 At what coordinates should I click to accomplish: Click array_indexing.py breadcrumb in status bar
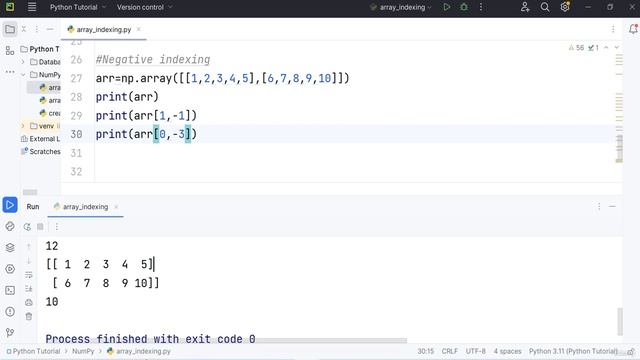[x=139, y=351]
